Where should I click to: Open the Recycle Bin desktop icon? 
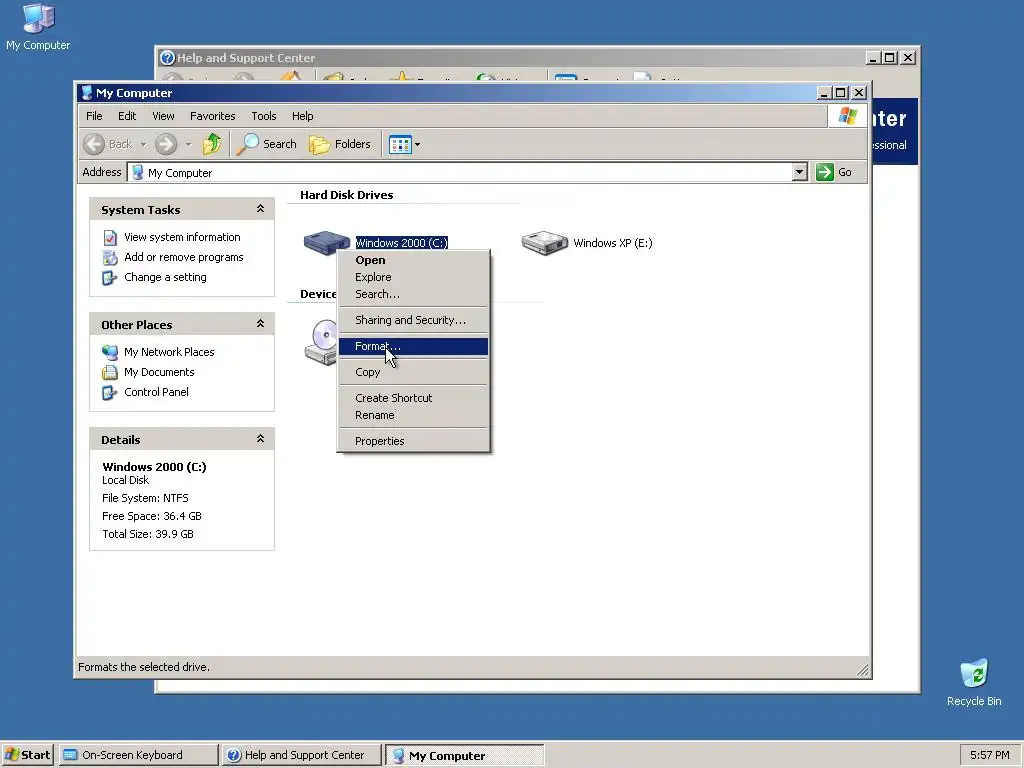tap(974, 682)
